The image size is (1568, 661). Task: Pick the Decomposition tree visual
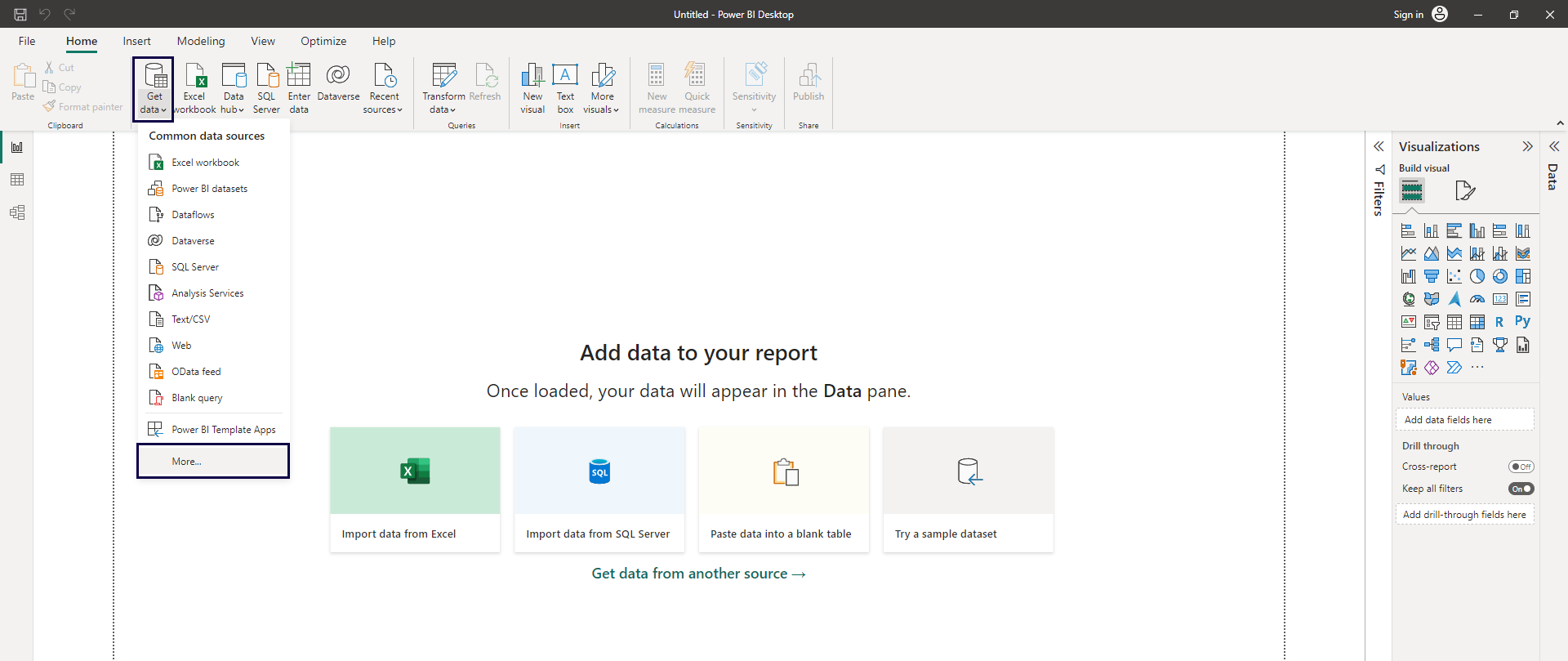(1431, 346)
